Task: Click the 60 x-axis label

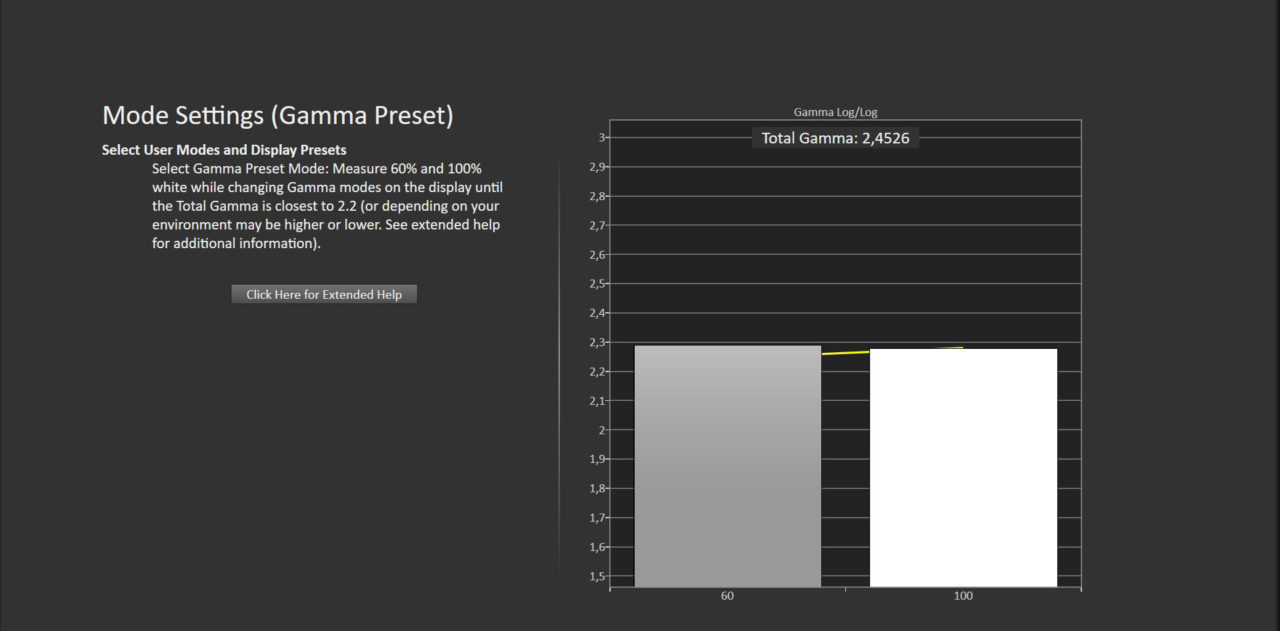Action: 727,596
